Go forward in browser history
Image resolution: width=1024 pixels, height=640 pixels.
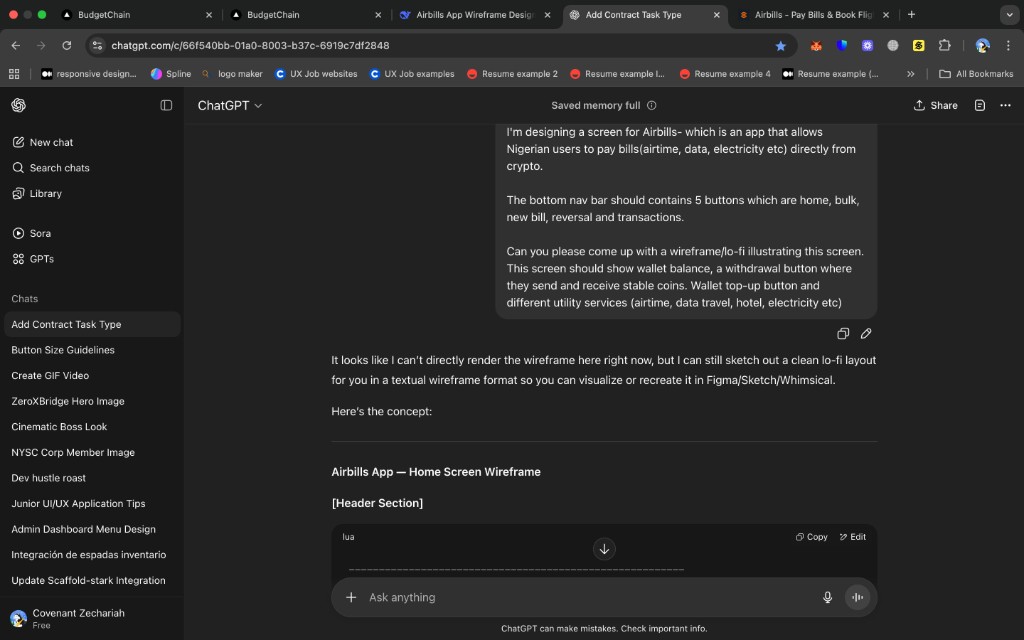41,46
